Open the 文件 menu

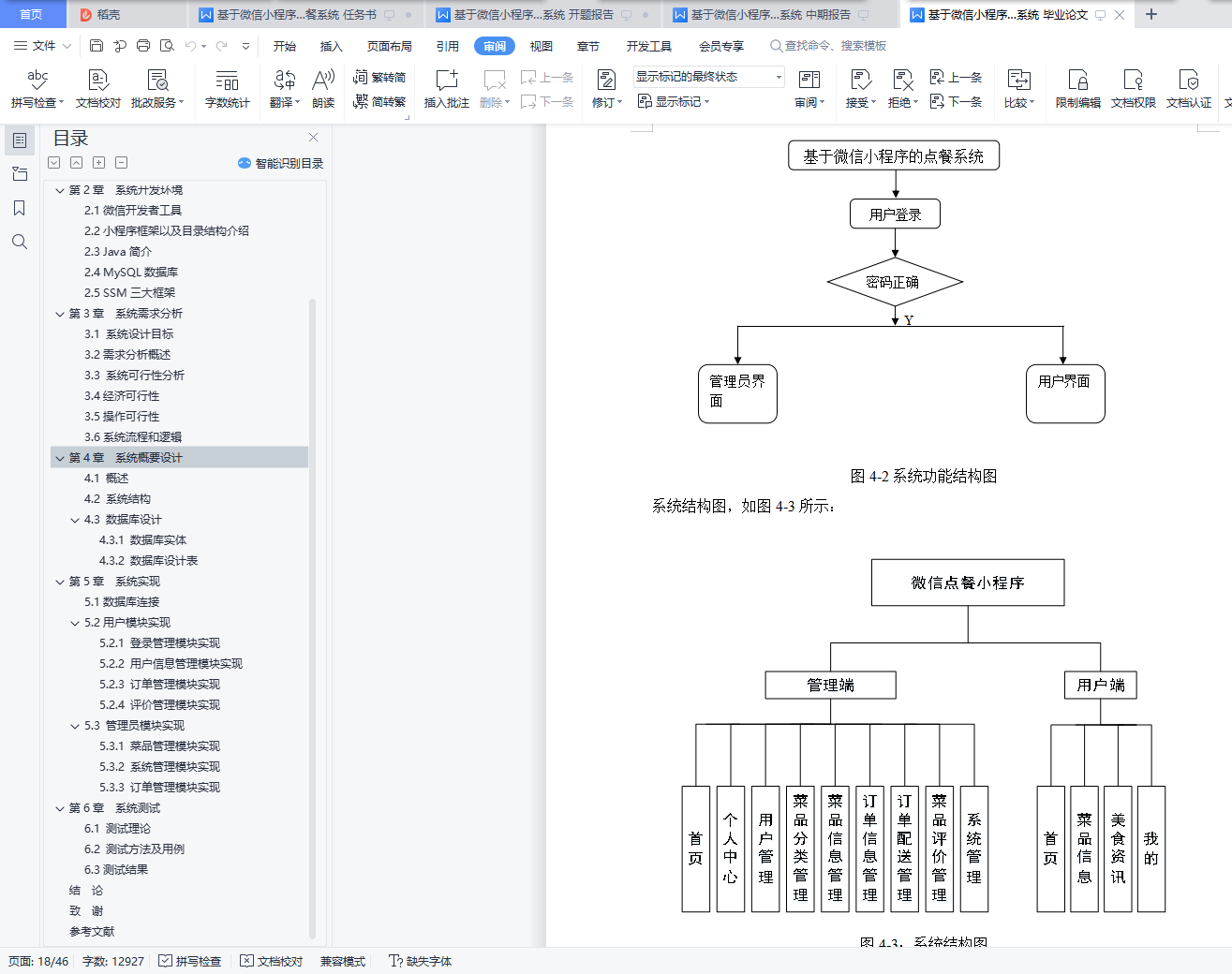[42, 46]
